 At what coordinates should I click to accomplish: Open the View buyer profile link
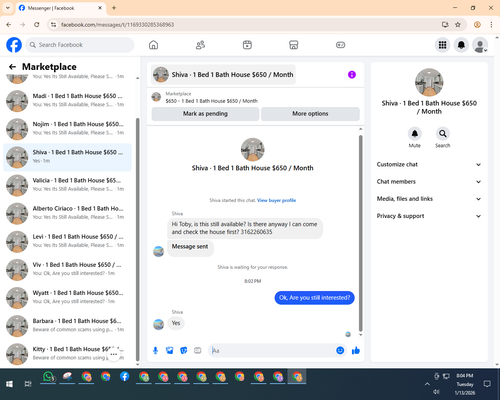pyautogui.click(x=276, y=200)
